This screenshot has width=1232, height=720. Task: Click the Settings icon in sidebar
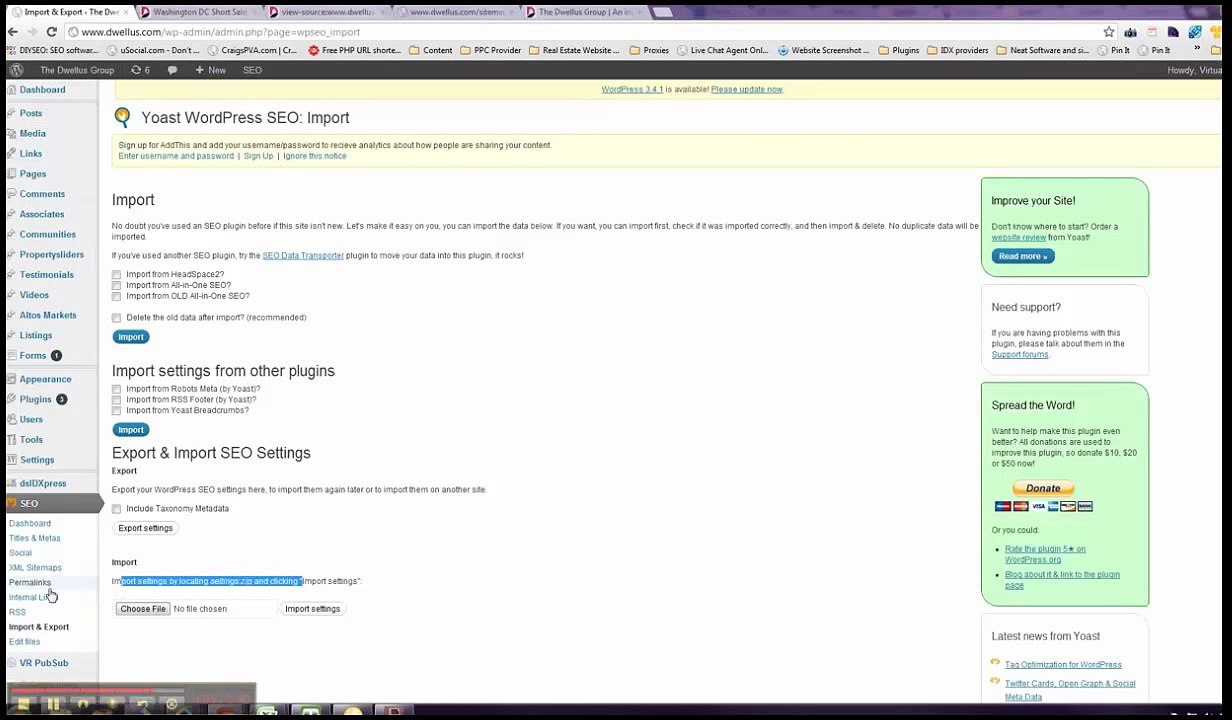(11, 460)
